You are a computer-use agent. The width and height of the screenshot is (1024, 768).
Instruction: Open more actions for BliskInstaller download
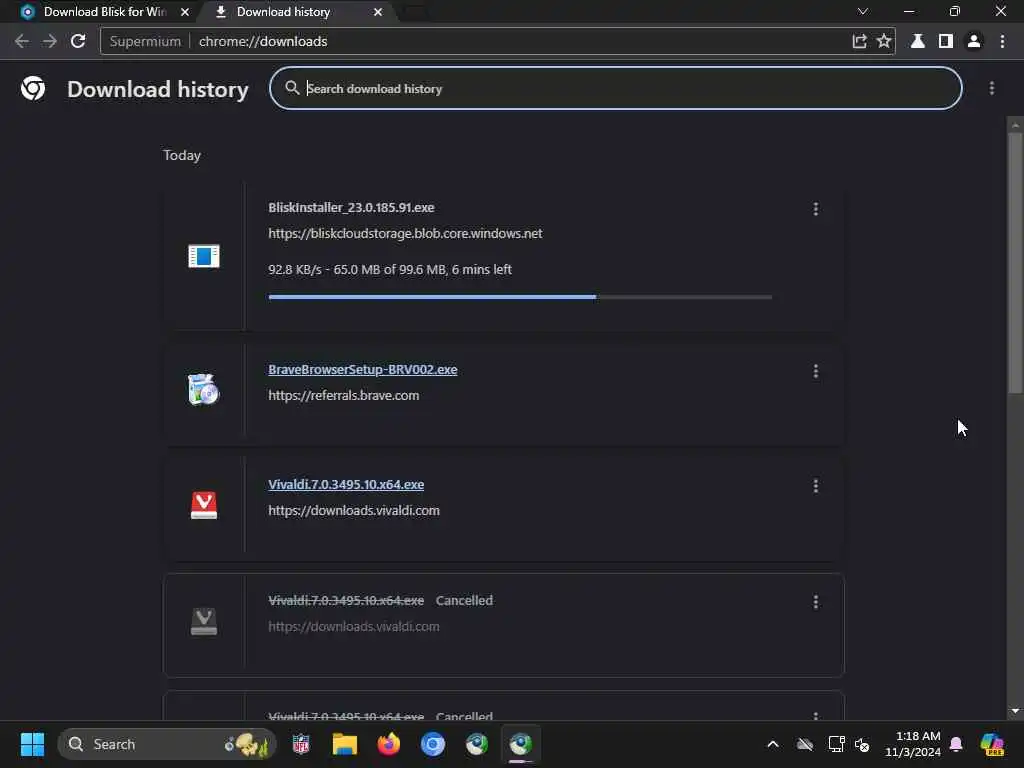pyautogui.click(x=816, y=209)
